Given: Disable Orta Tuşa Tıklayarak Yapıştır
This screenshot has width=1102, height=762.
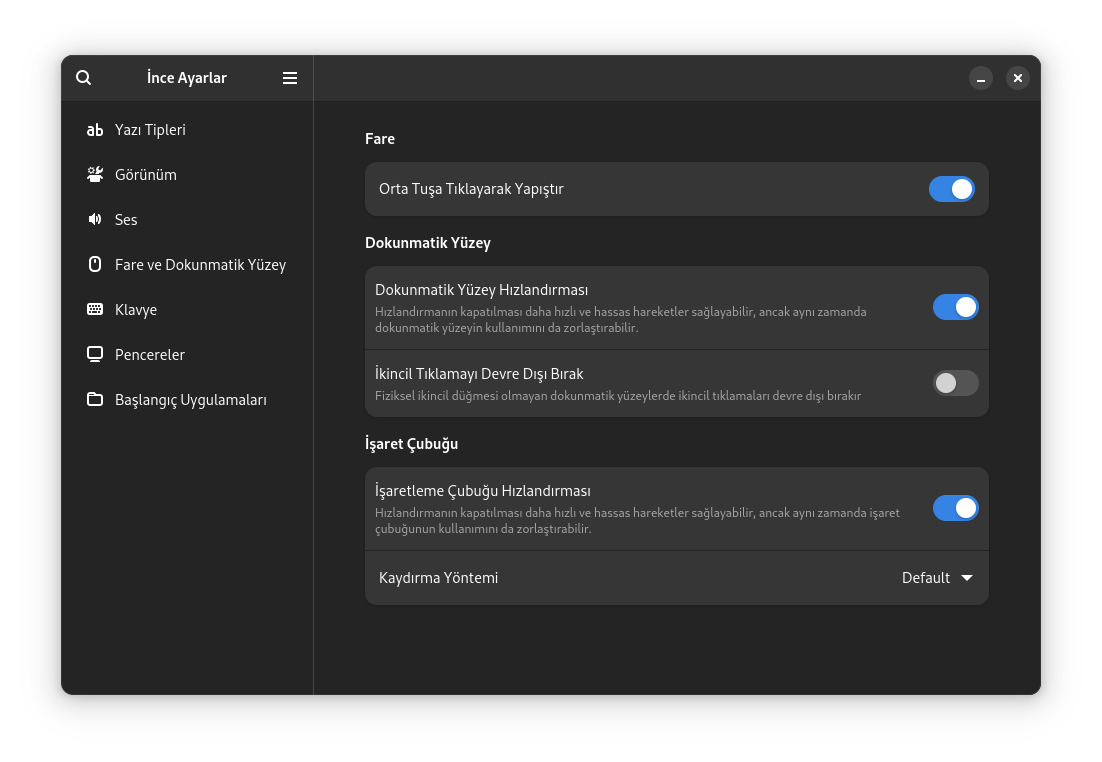Looking at the screenshot, I should click(x=951, y=188).
